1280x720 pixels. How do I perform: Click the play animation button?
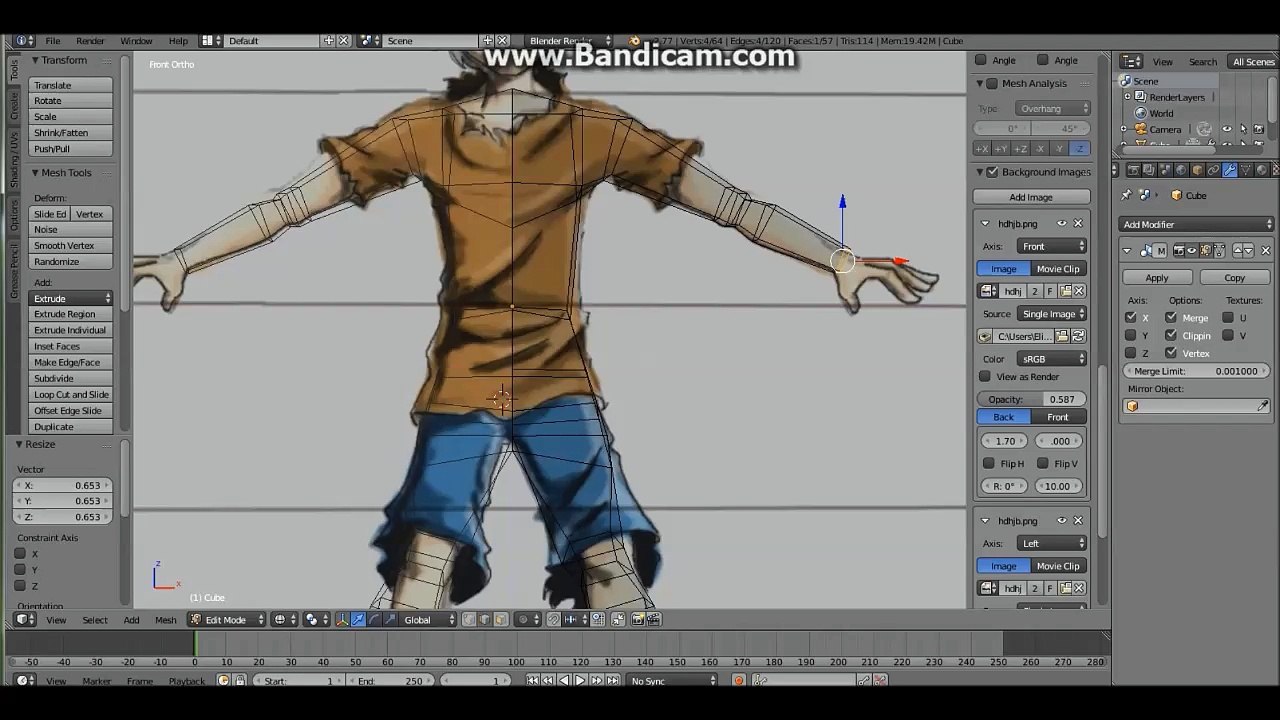[x=580, y=681]
